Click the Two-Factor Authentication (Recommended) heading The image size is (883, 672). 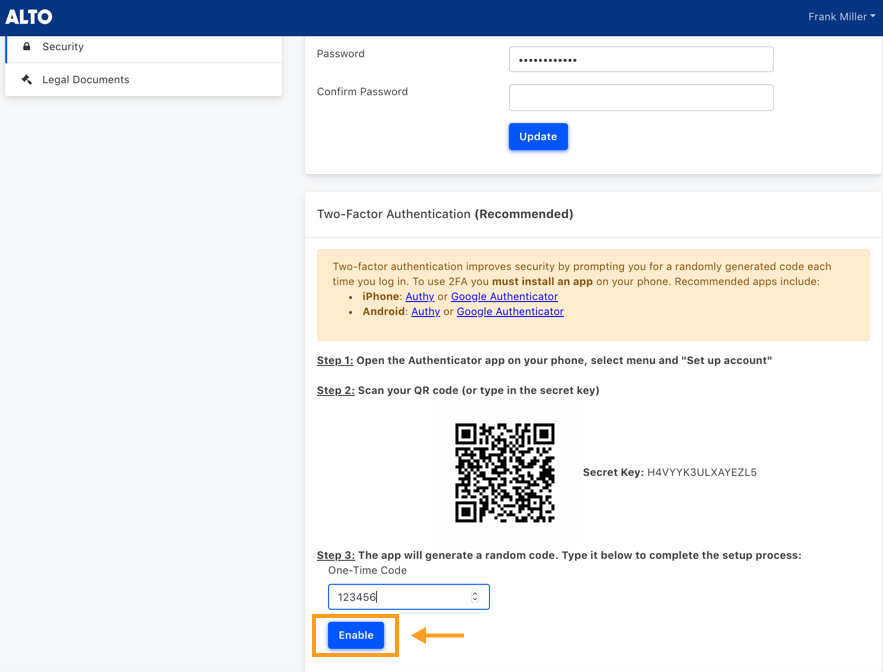(445, 214)
